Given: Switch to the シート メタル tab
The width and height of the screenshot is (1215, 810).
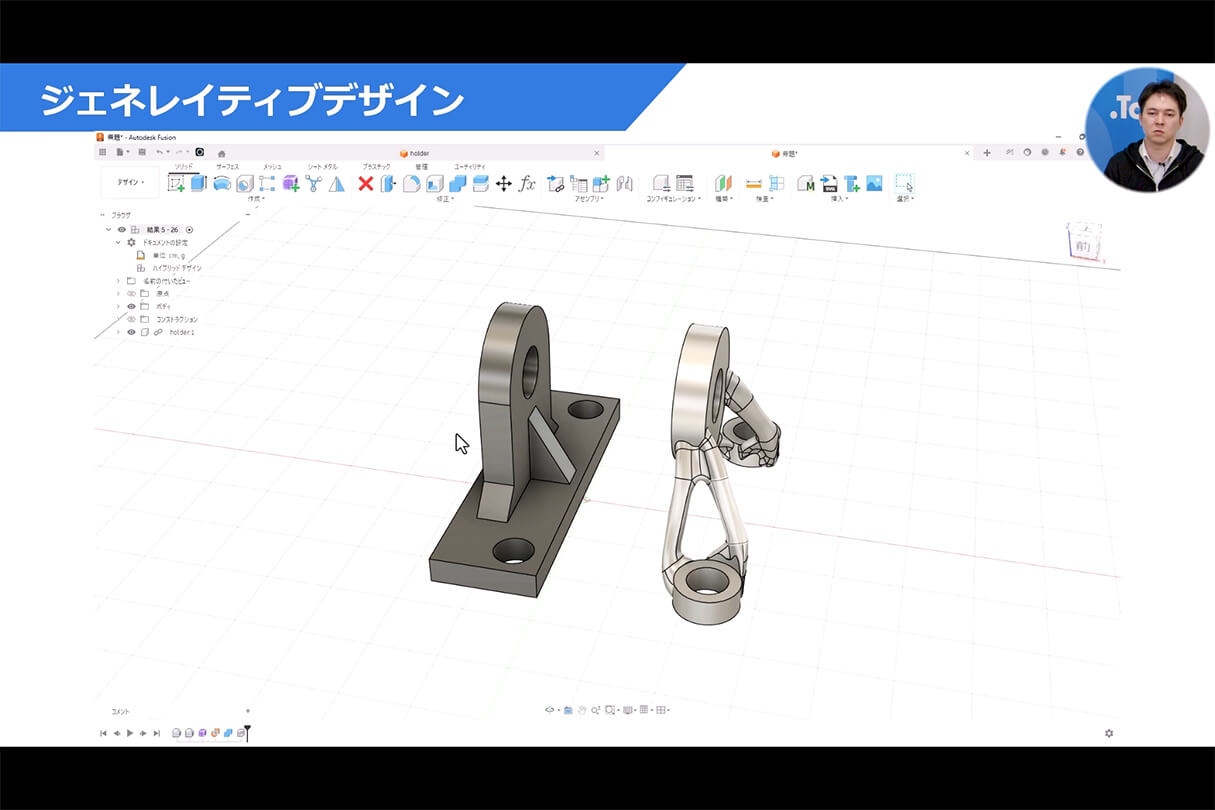Looking at the screenshot, I should click(x=322, y=166).
